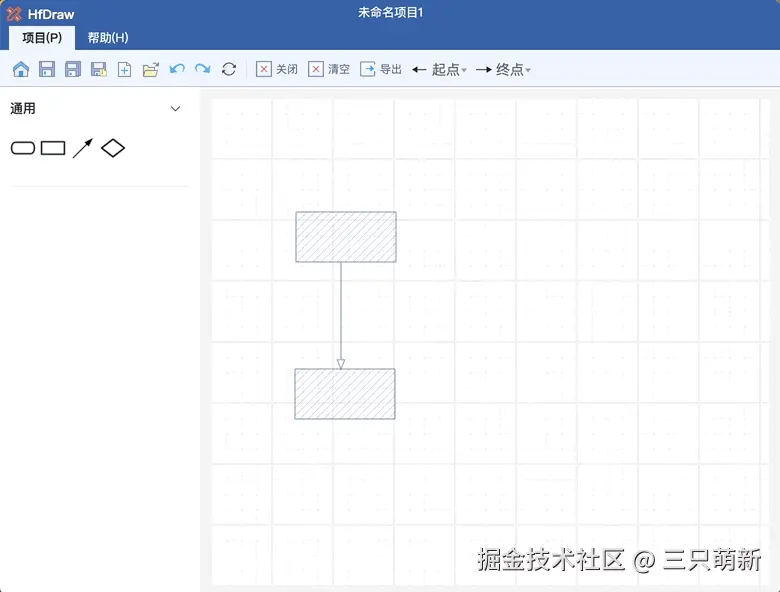Click the Home icon in the toolbar
Viewport: 780px width, 592px height.
click(21, 69)
